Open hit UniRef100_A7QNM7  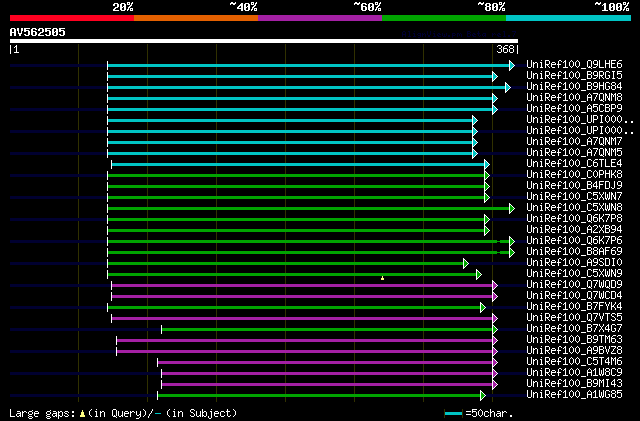click(x=574, y=142)
